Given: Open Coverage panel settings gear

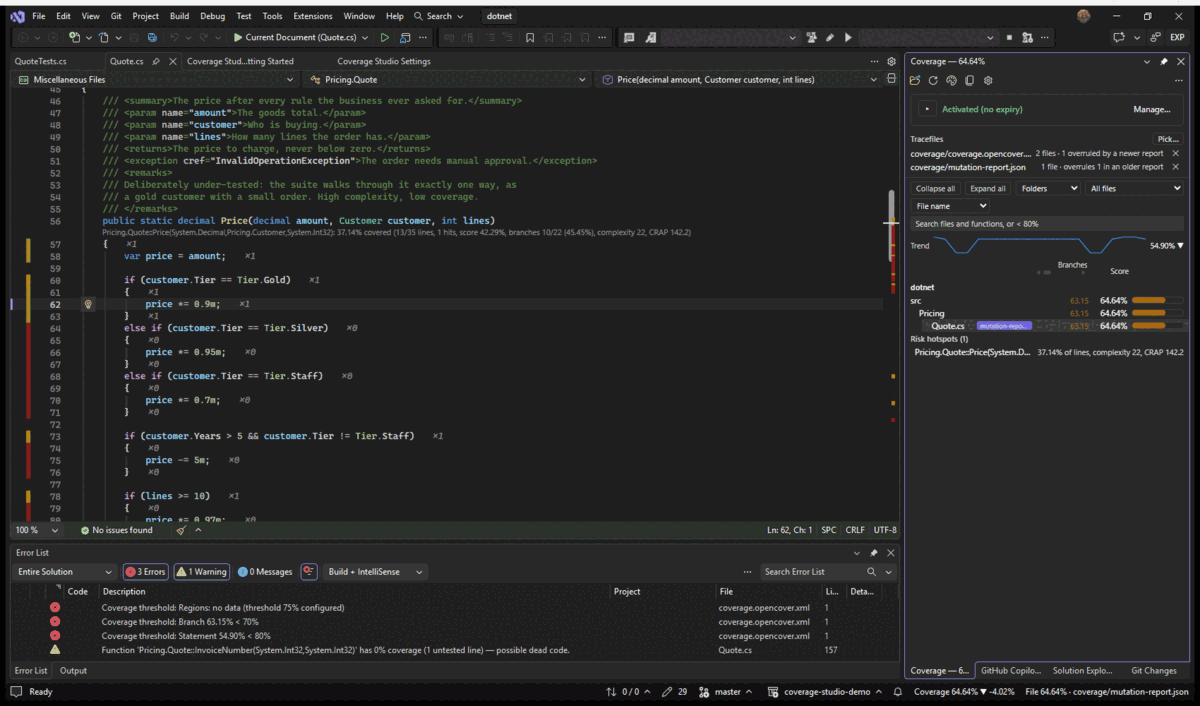Looking at the screenshot, I should [x=988, y=80].
